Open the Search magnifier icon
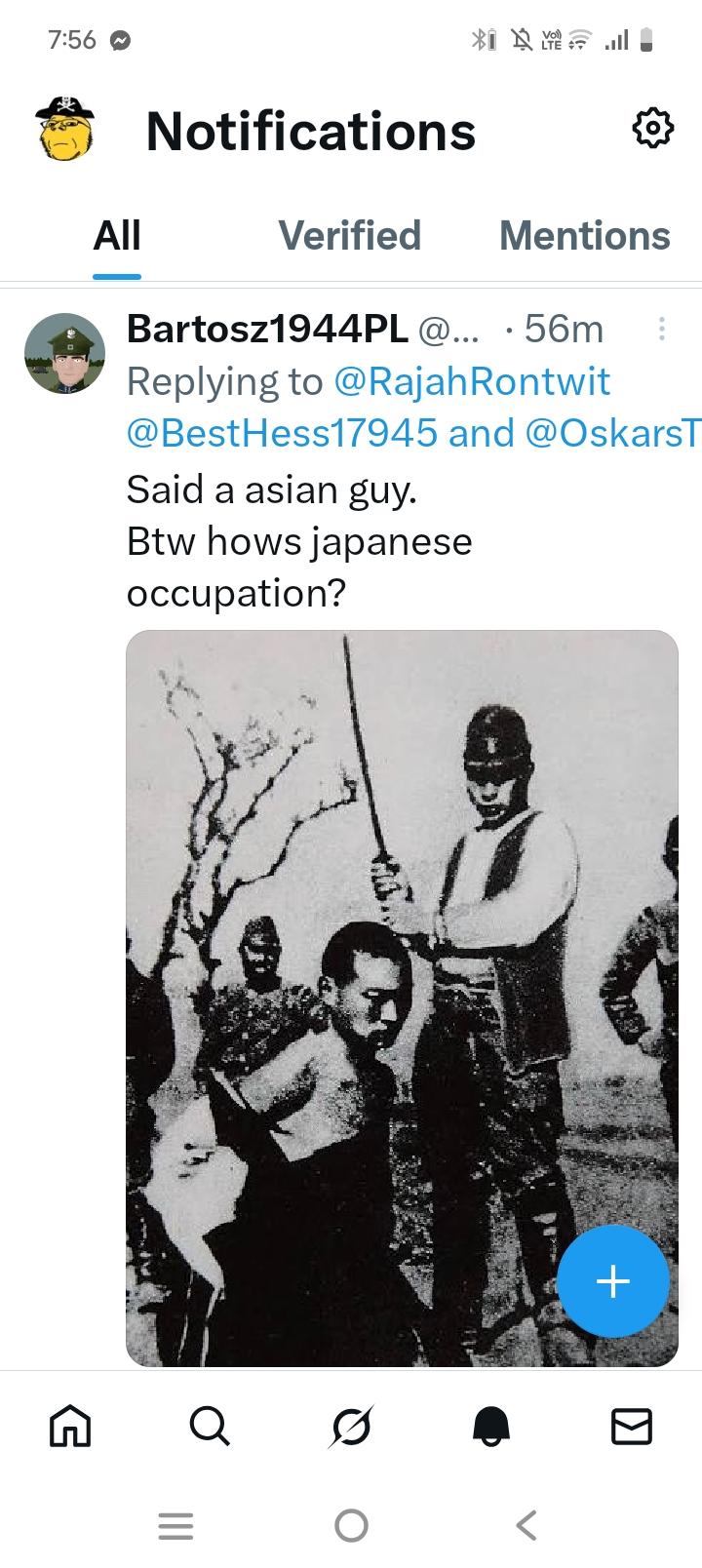This screenshot has width=702, height=1568. 210,1427
